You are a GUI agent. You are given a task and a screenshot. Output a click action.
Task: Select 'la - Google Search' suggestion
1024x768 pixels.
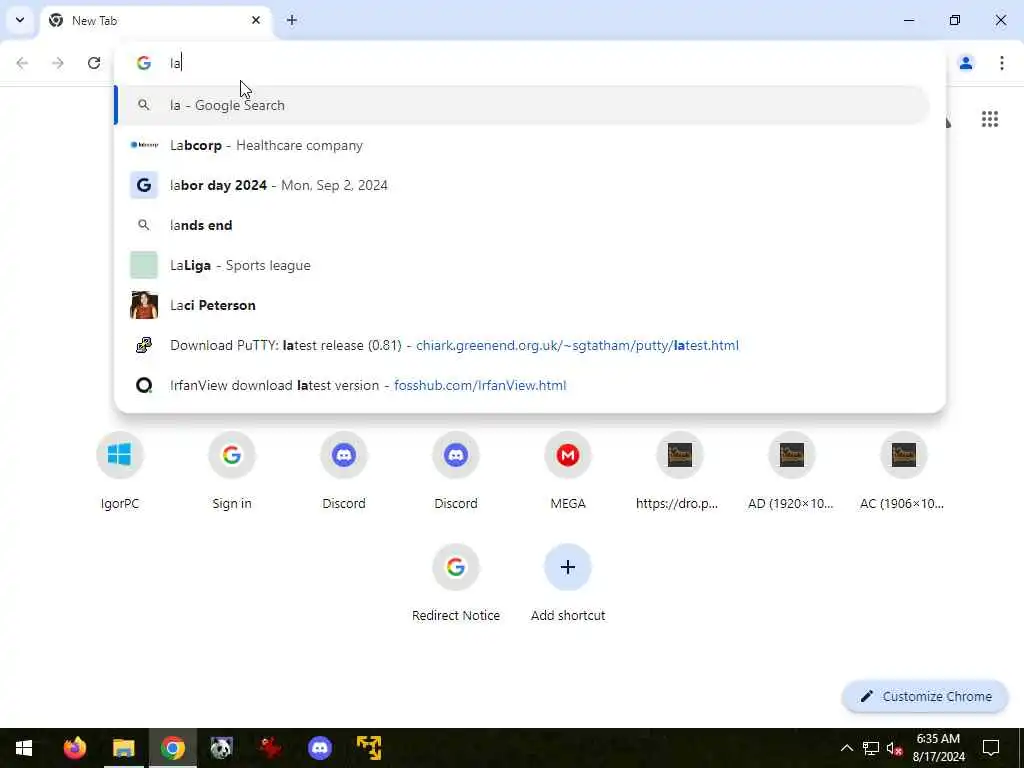point(522,105)
